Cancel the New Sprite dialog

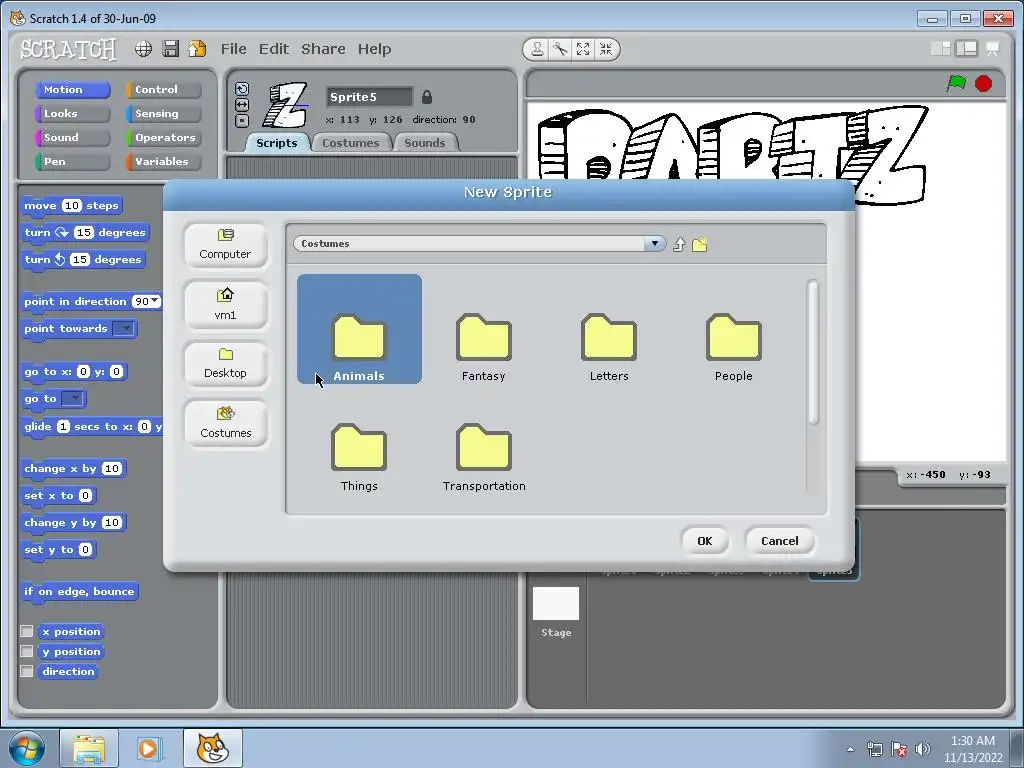point(780,541)
